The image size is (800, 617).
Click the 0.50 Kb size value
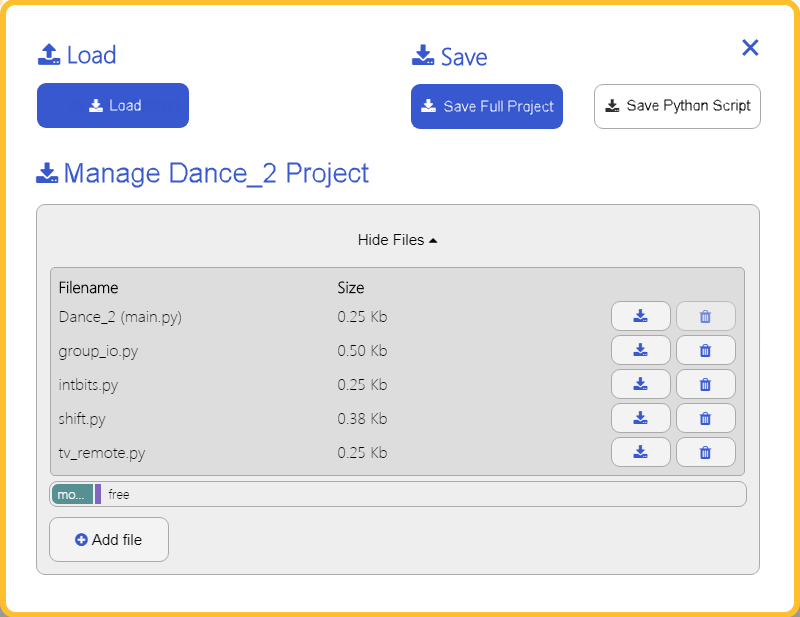point(362,351)
